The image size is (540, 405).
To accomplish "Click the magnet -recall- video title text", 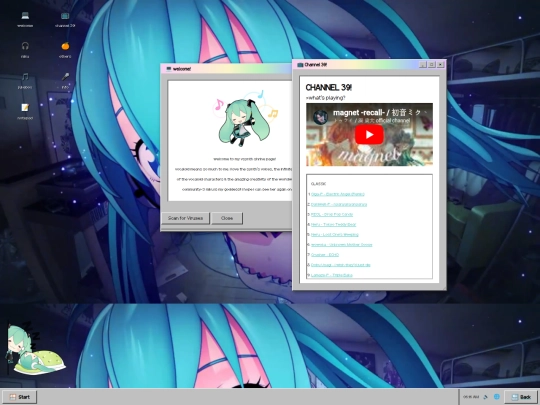I will (380, 113).
